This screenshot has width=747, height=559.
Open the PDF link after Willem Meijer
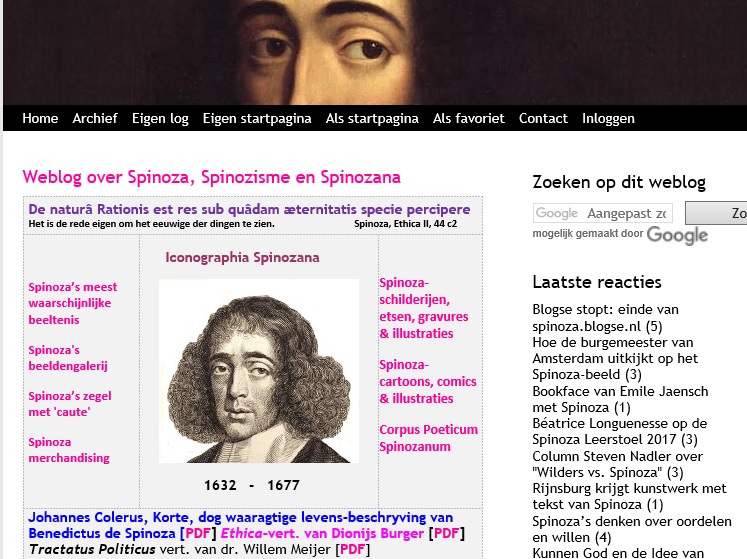tap(353, 549)
